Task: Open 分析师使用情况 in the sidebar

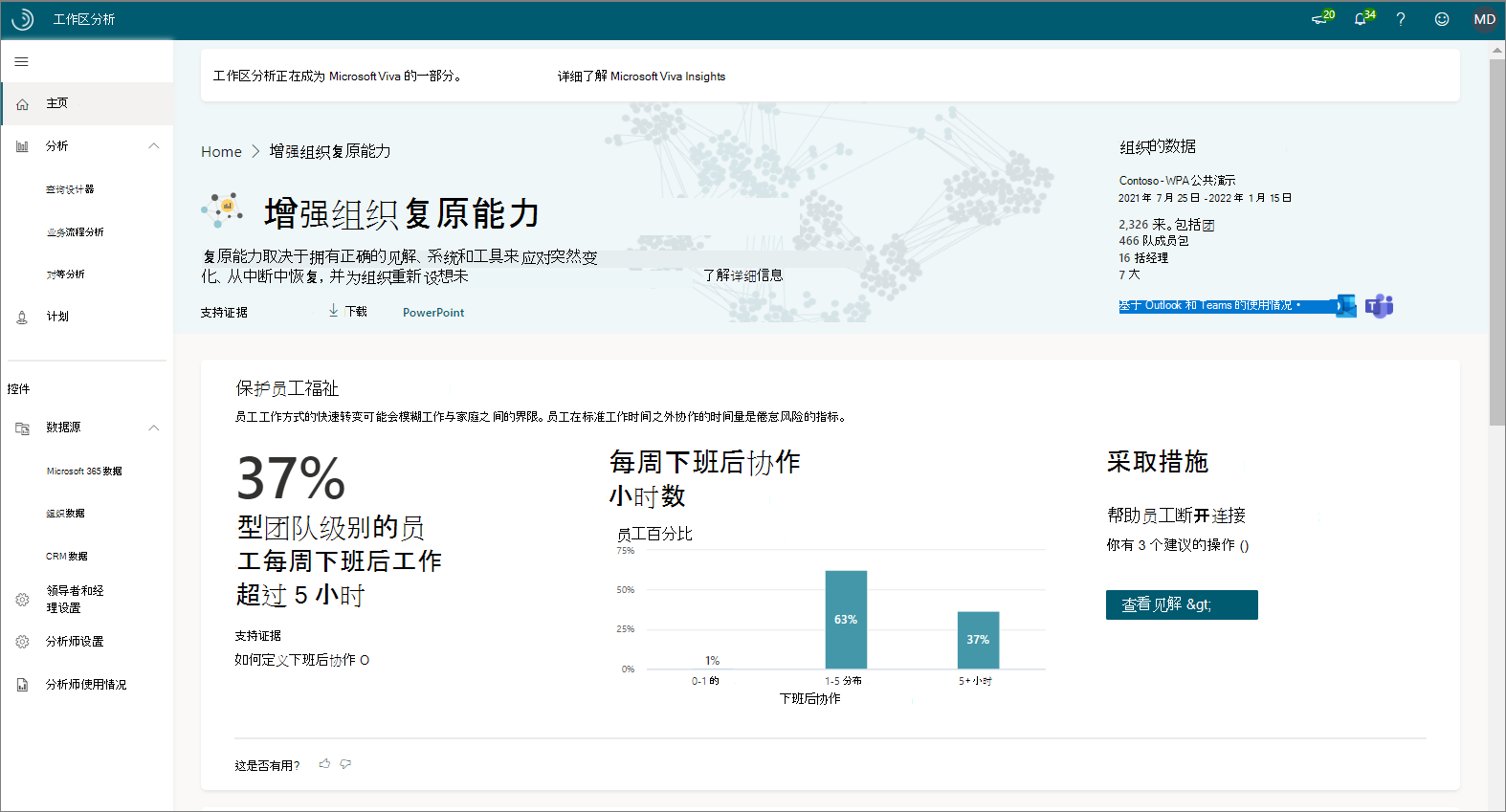Action: (x=86, y=685)
